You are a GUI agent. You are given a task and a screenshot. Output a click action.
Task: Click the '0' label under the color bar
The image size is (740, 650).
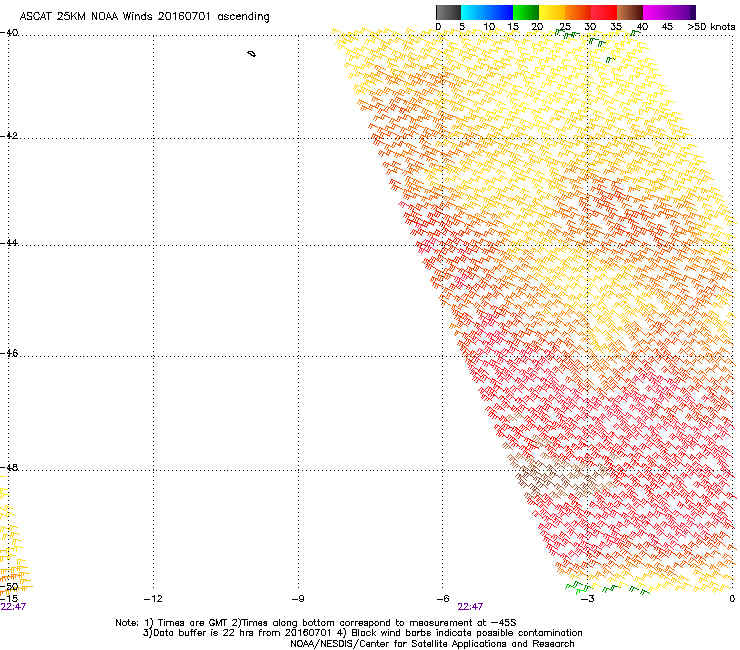pos(438,27)
